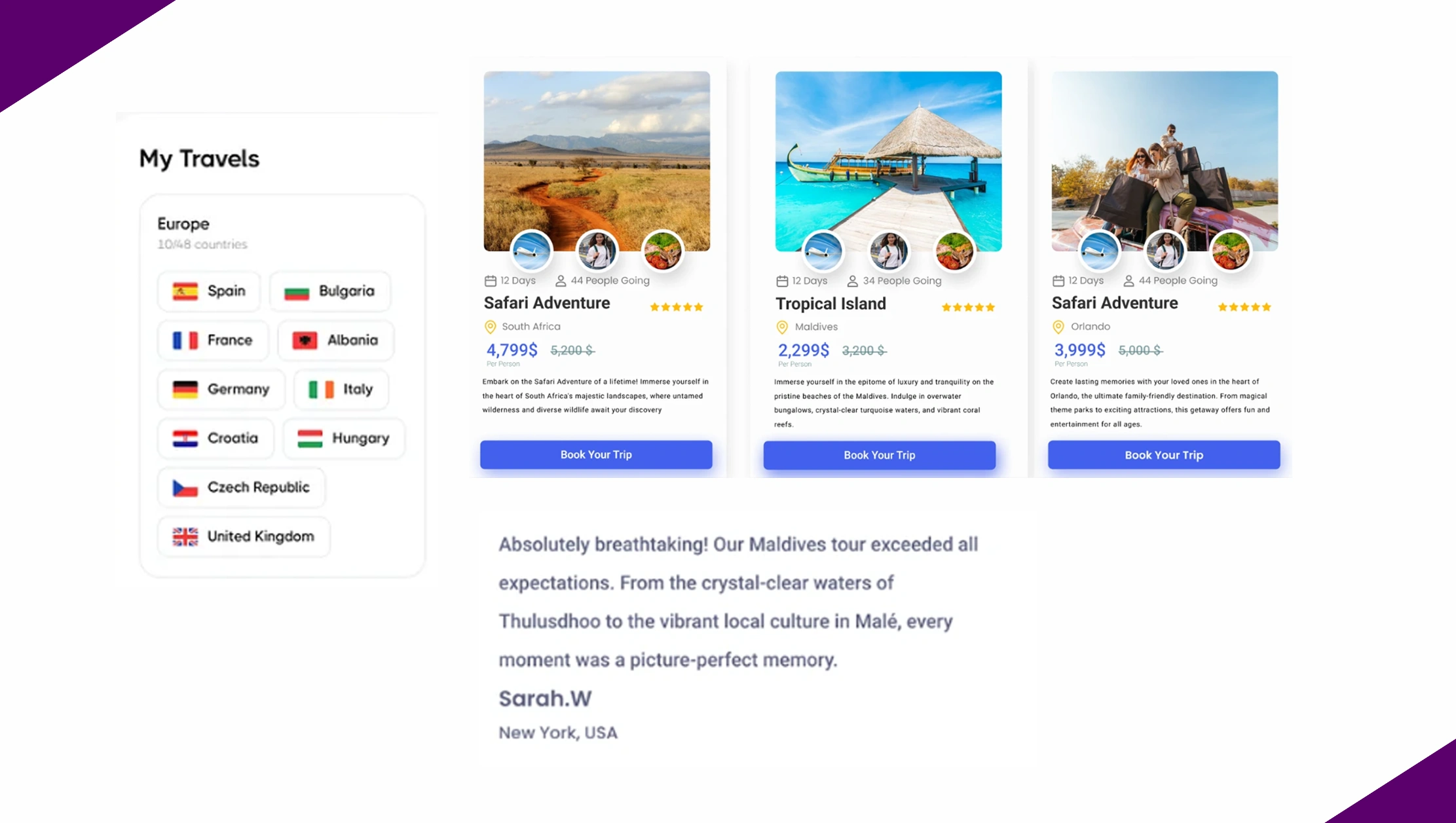Click the Spain flag icon
1456x823 pixels.
(x=185, y=291)
